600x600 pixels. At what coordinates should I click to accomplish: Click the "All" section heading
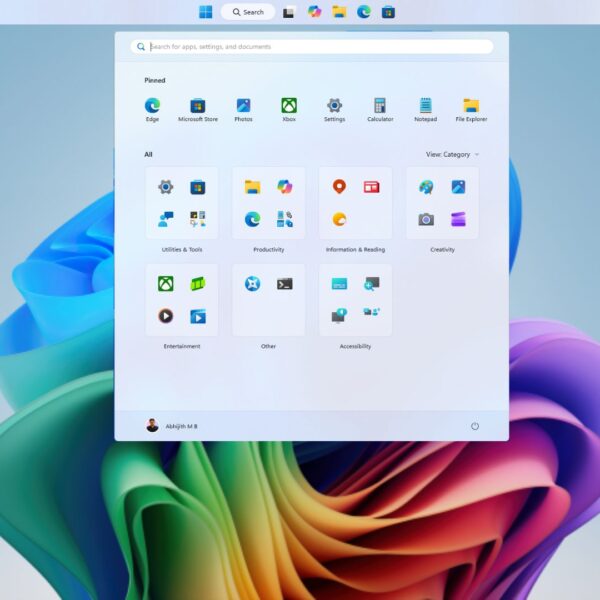pos(148,155)
